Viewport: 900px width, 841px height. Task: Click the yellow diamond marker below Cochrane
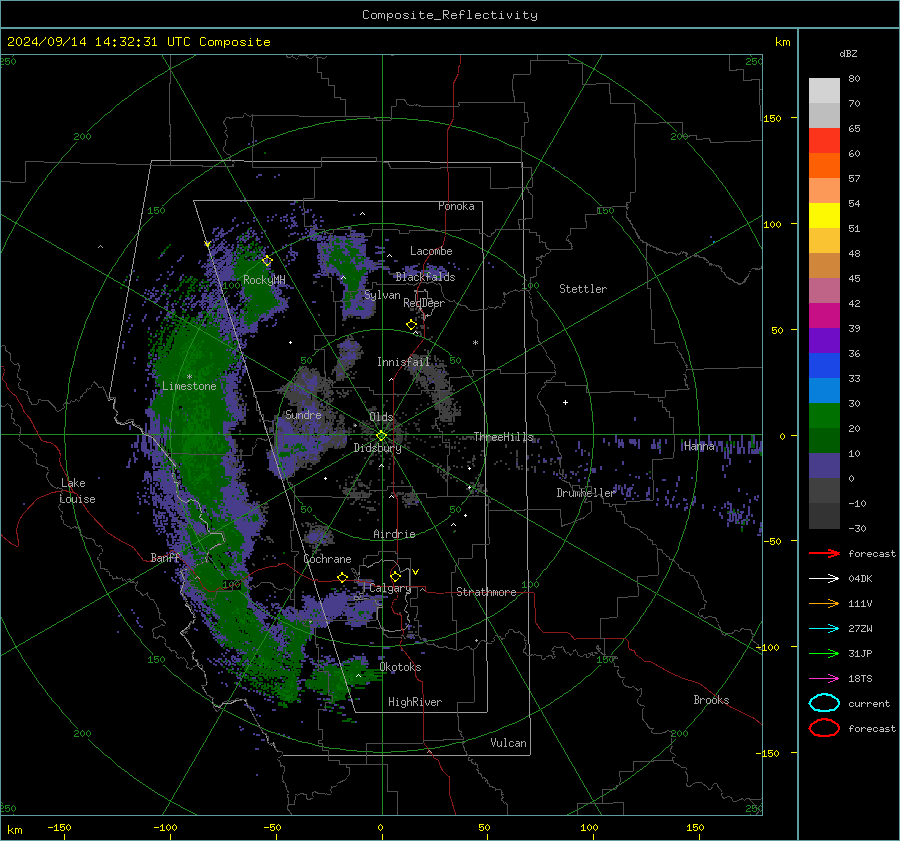click(342, 577)
